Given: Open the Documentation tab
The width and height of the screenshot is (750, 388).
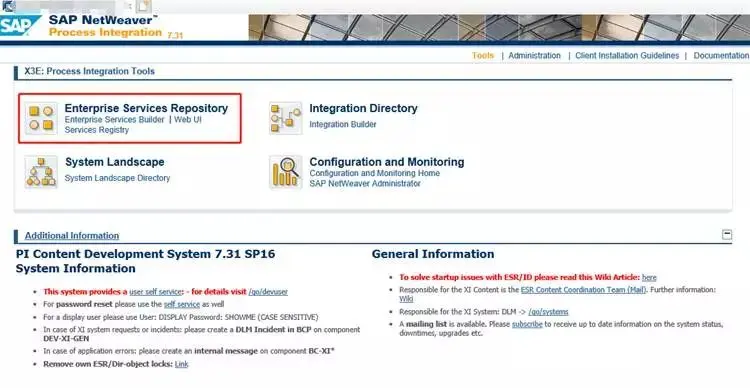Looking at the screenshot, I should tap(721, 55).
